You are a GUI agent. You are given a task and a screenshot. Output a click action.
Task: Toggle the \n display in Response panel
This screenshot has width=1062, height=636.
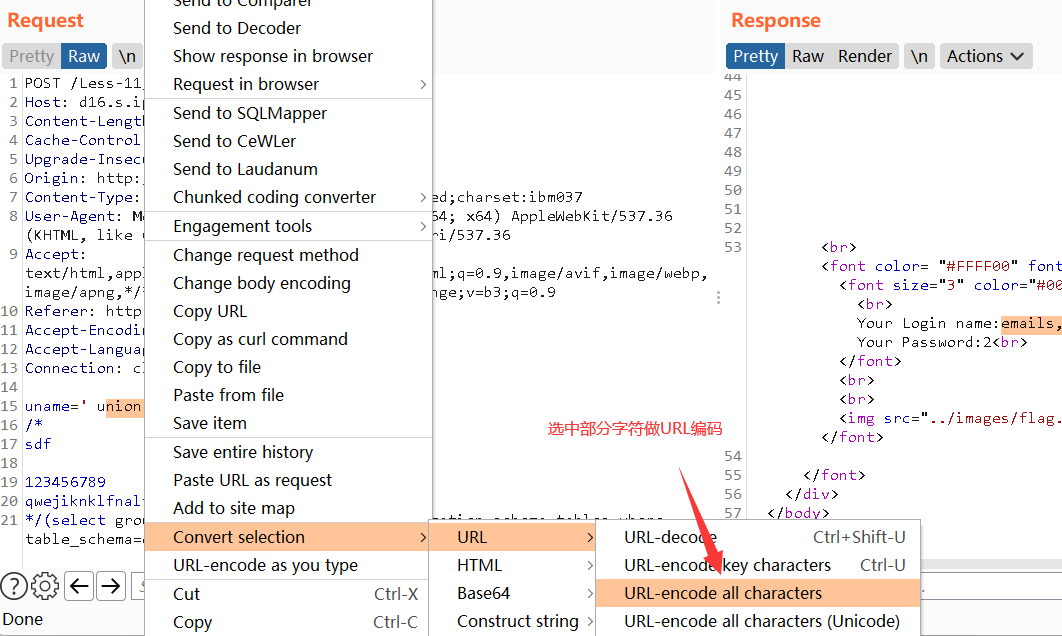pos(919,57)
